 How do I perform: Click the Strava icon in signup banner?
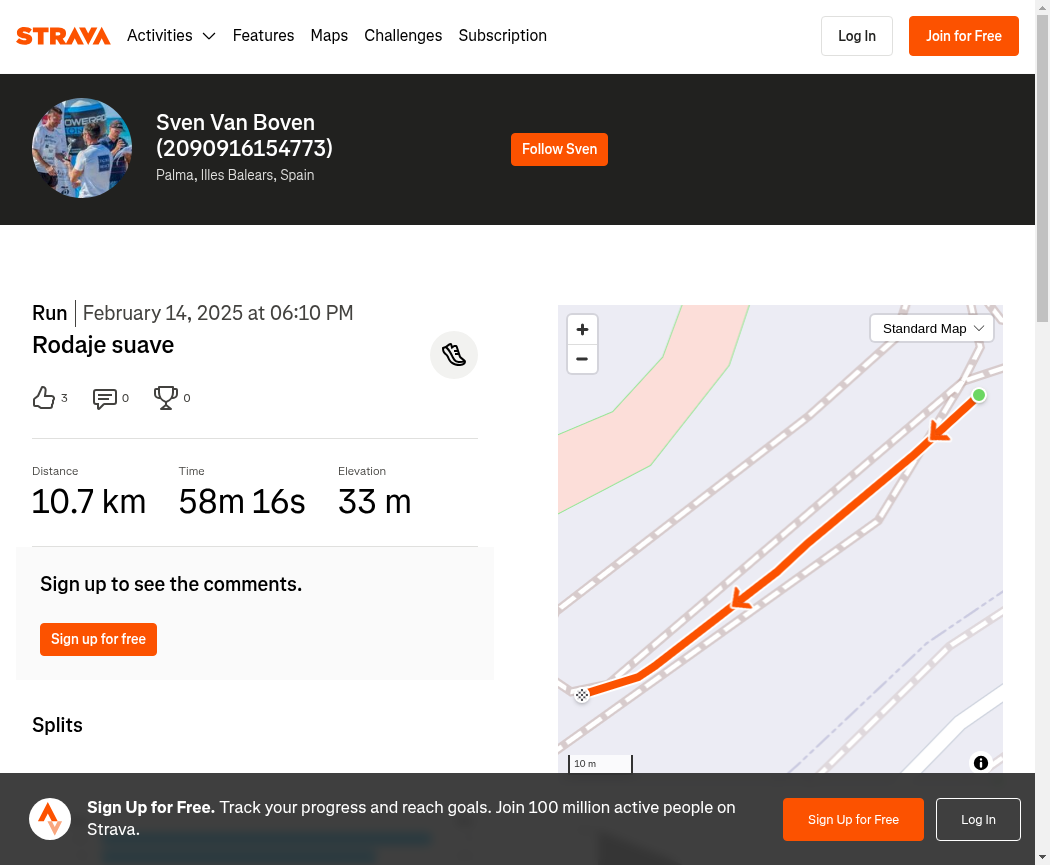pos(50,819)
